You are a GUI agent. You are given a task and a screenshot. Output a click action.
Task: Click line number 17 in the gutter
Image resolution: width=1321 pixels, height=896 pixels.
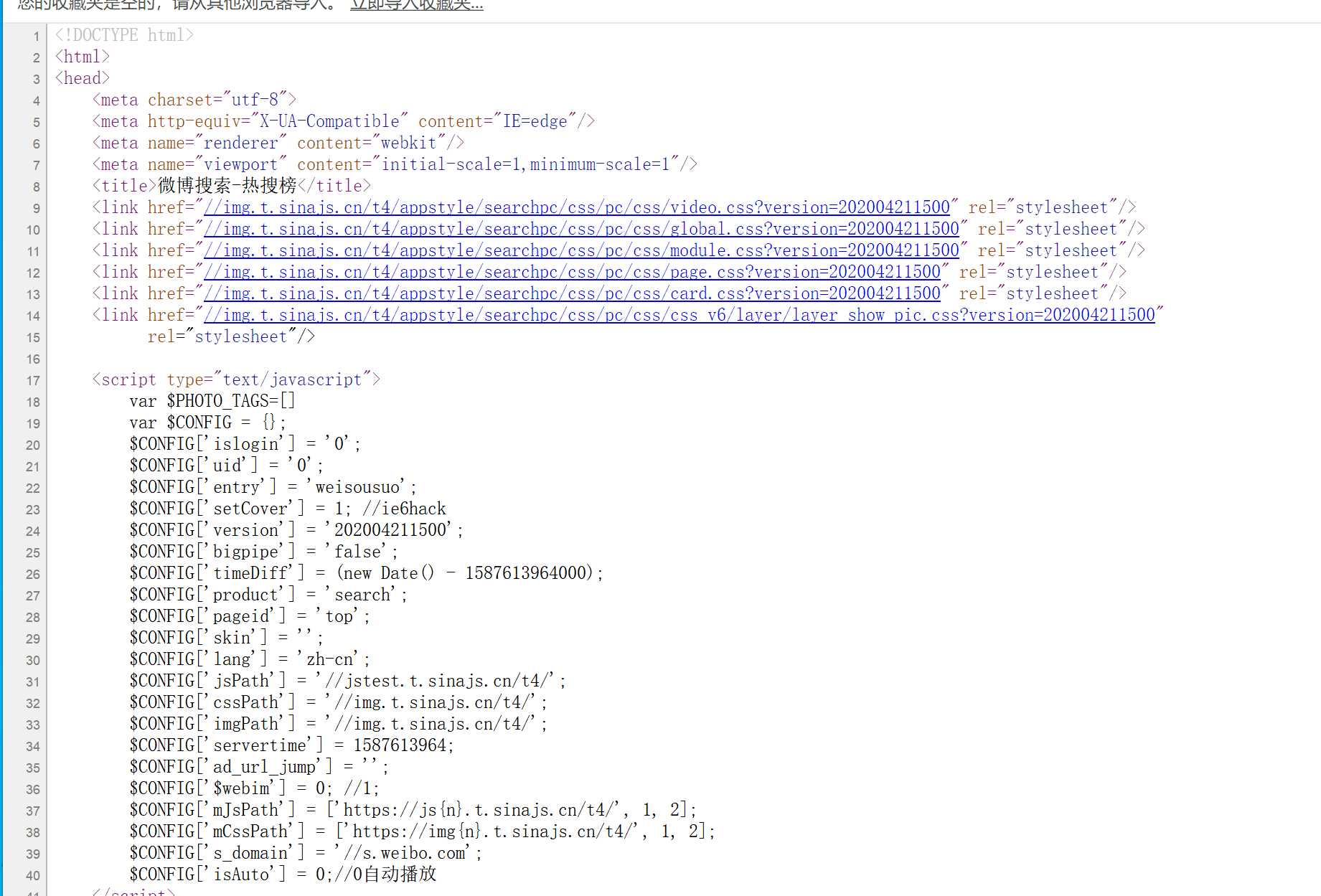tap(33, 381)
